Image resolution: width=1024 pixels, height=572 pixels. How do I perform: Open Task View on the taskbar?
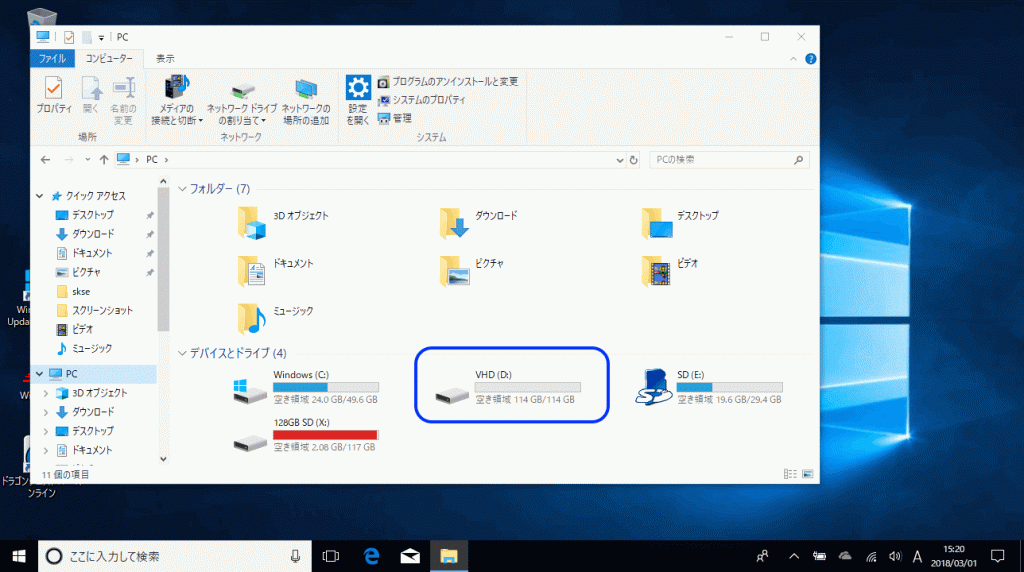pyautogui.click(x=331, y=556)
